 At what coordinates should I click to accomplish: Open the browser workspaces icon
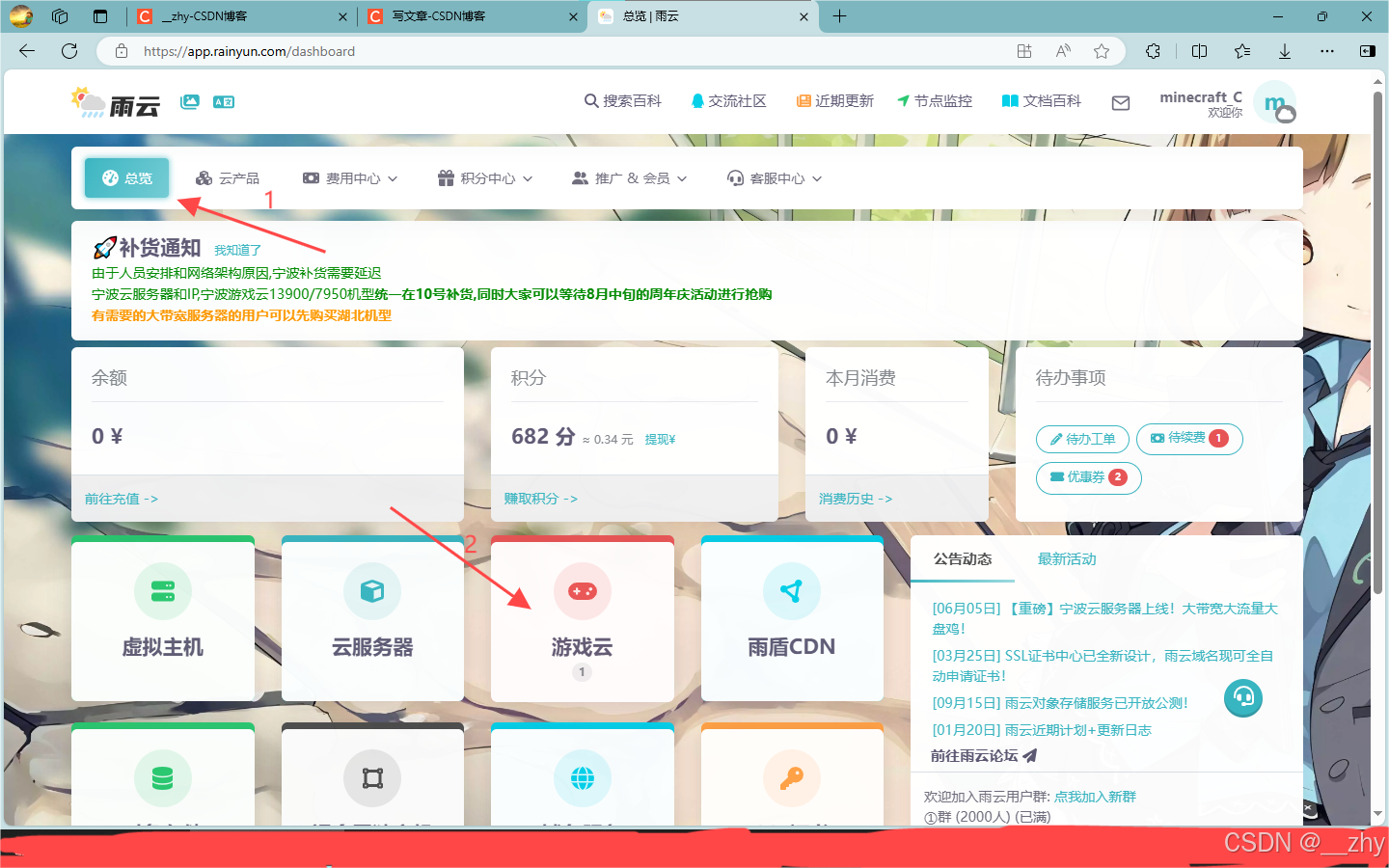coord(60,16)
